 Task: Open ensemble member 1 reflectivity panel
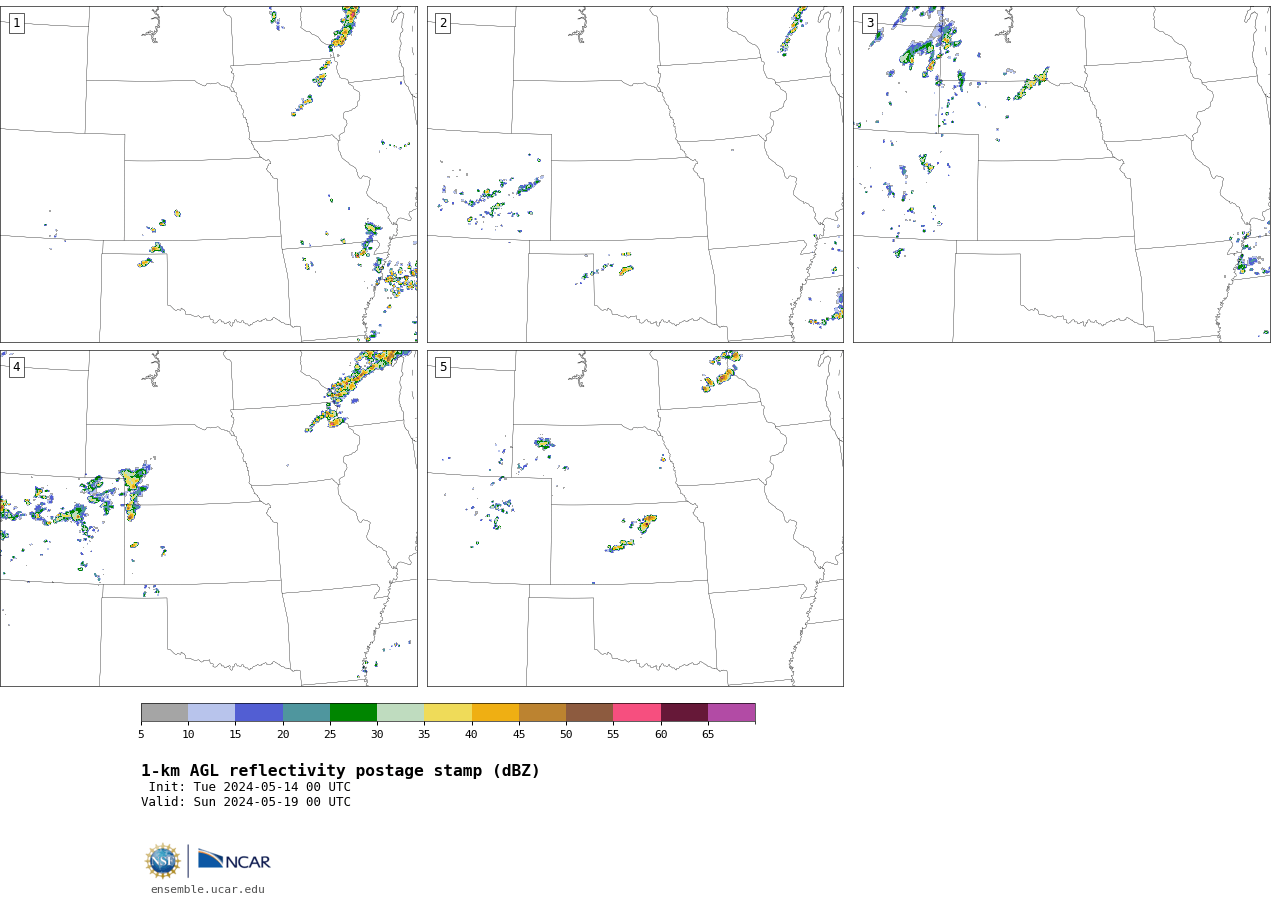coord(208,174)
